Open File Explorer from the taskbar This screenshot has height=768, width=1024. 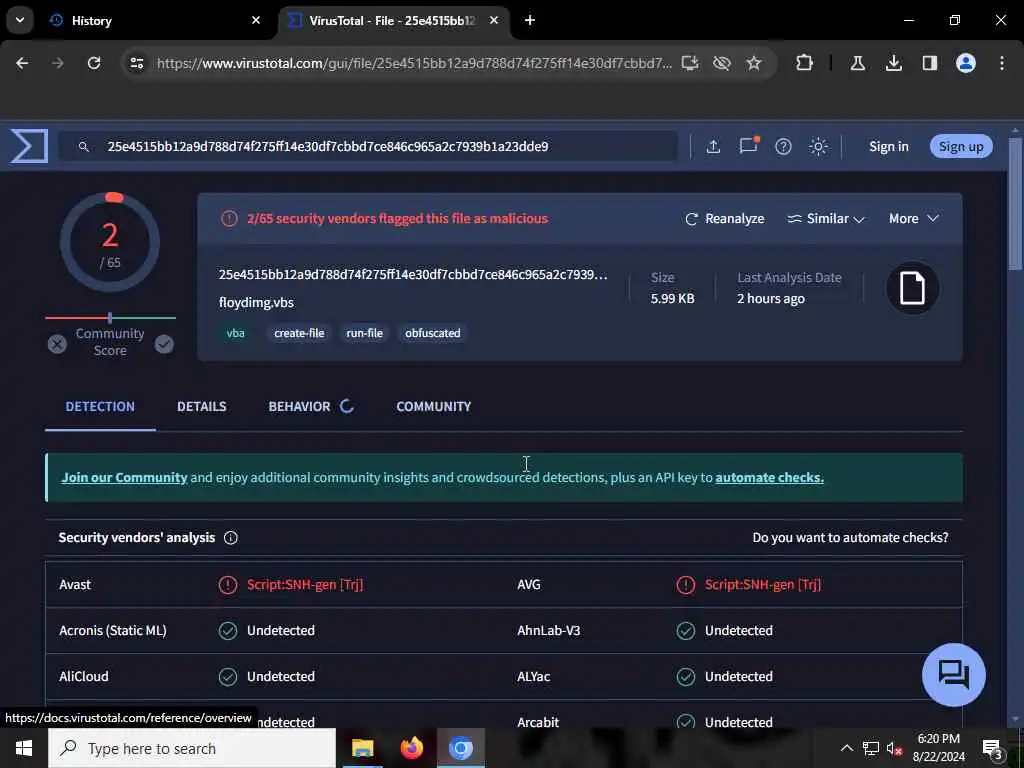(362, 748)
